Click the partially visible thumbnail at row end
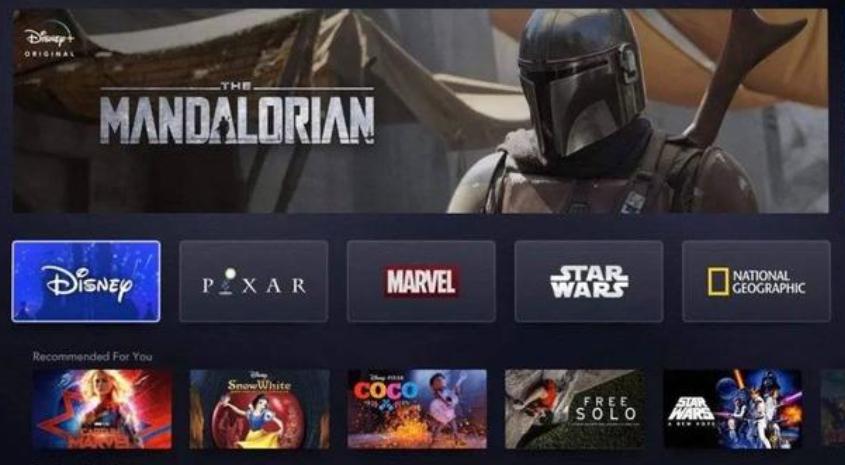 tap(833, 409)
